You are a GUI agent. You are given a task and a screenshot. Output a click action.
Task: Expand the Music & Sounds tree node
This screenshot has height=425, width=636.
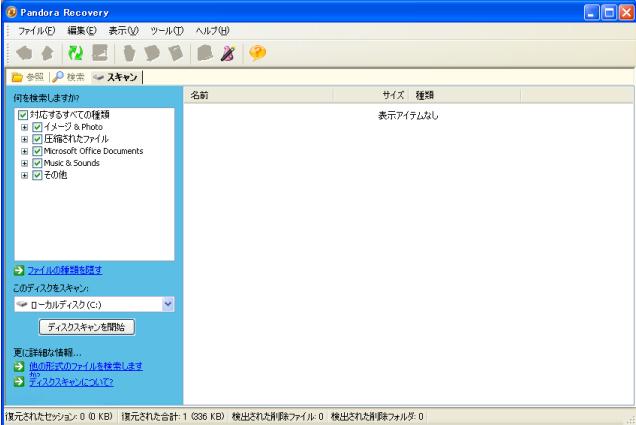pyautogui.click(x=24, y=163)
